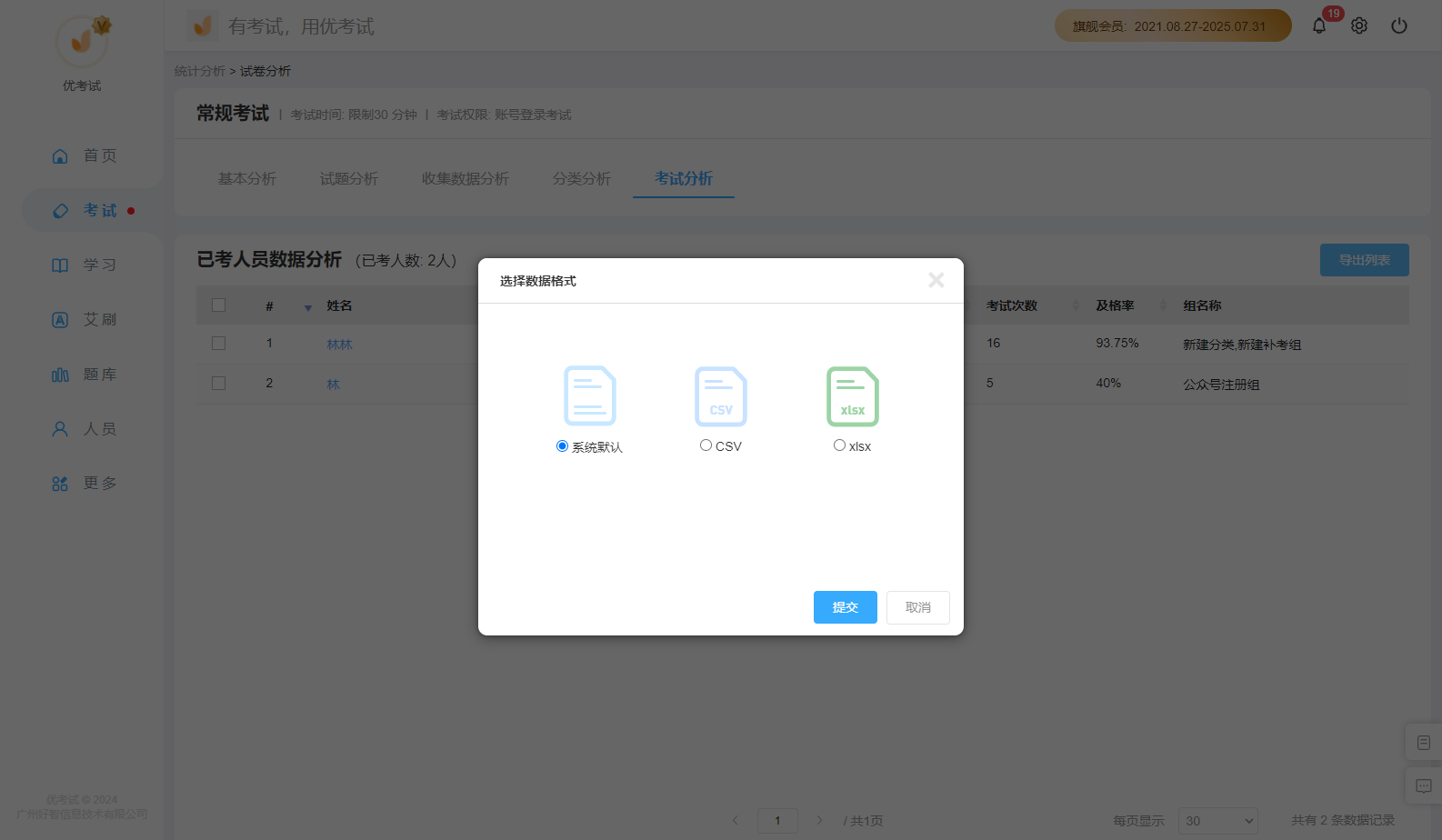Click the power logout icon
This screenshot has width=1442, height=840.
coord(1399,25)
